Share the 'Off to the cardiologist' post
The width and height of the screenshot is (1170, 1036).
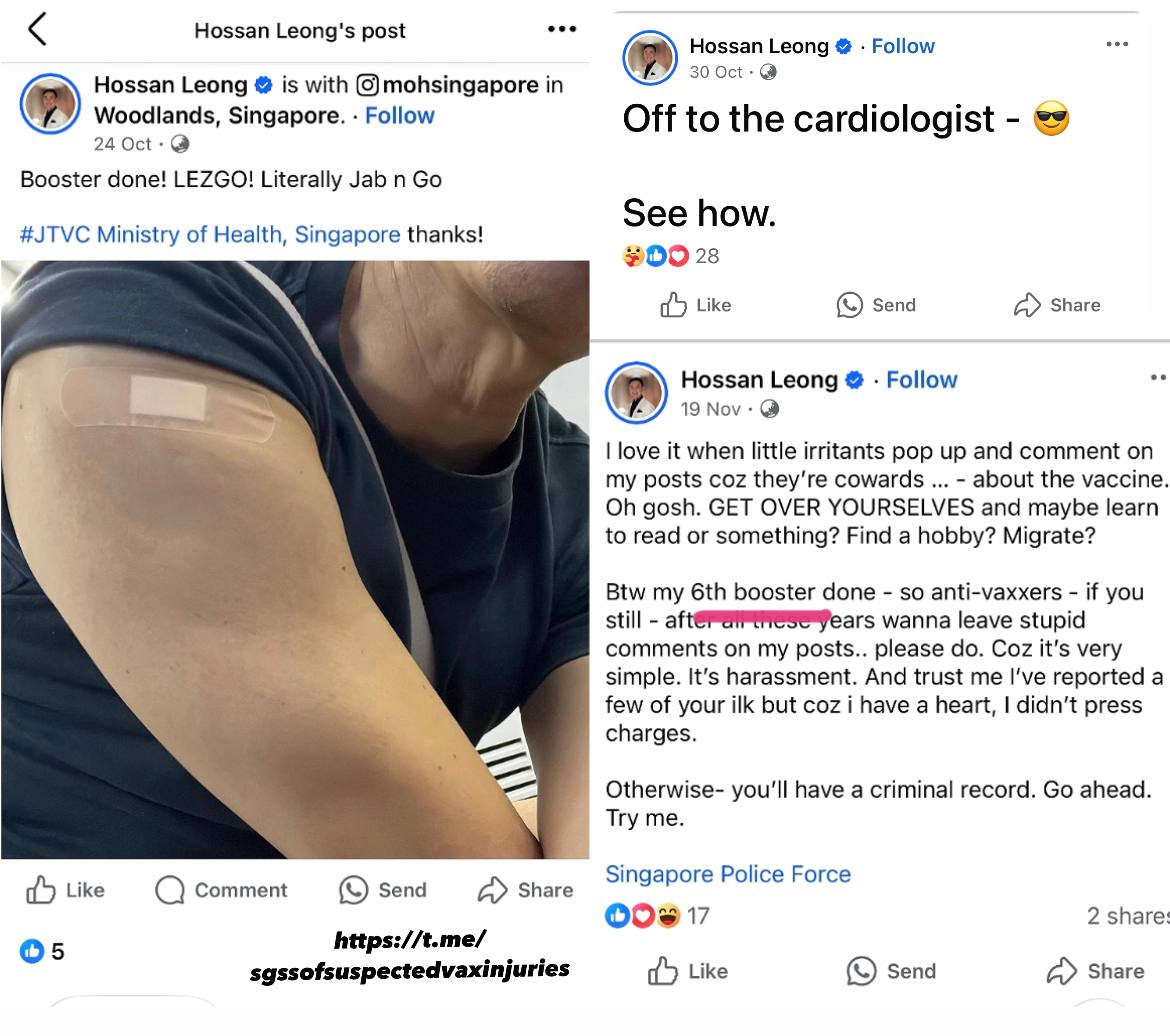click(x=1057, y=305)
